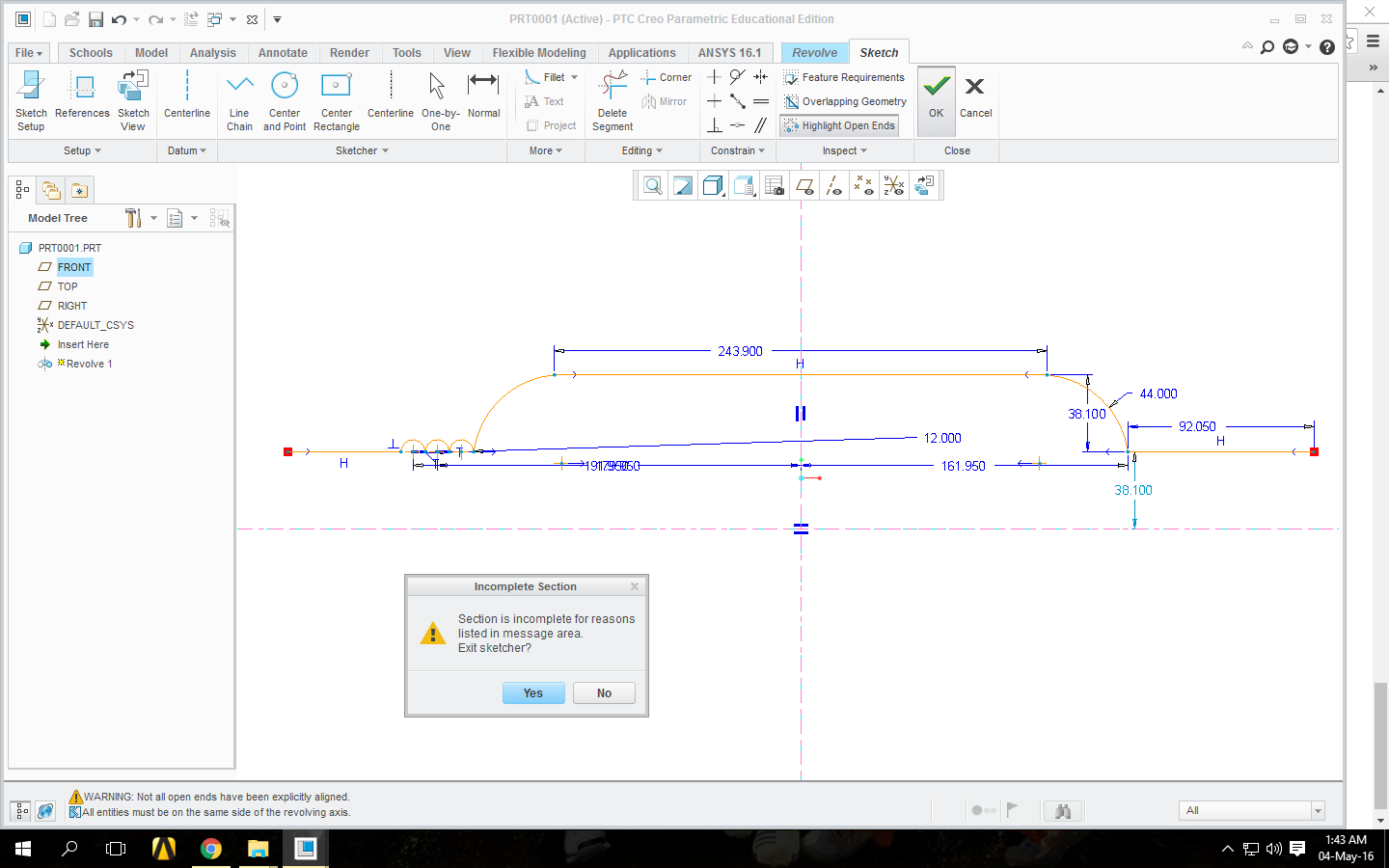Open the File menu
The width and height of the screenshot is (1389, 868).
[x=29, y=53]
